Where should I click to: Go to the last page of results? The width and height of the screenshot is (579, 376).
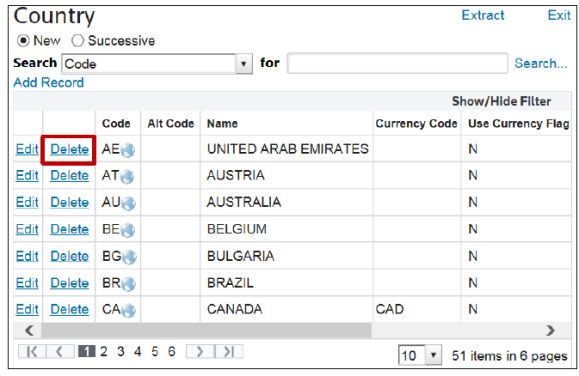[229, 352]
